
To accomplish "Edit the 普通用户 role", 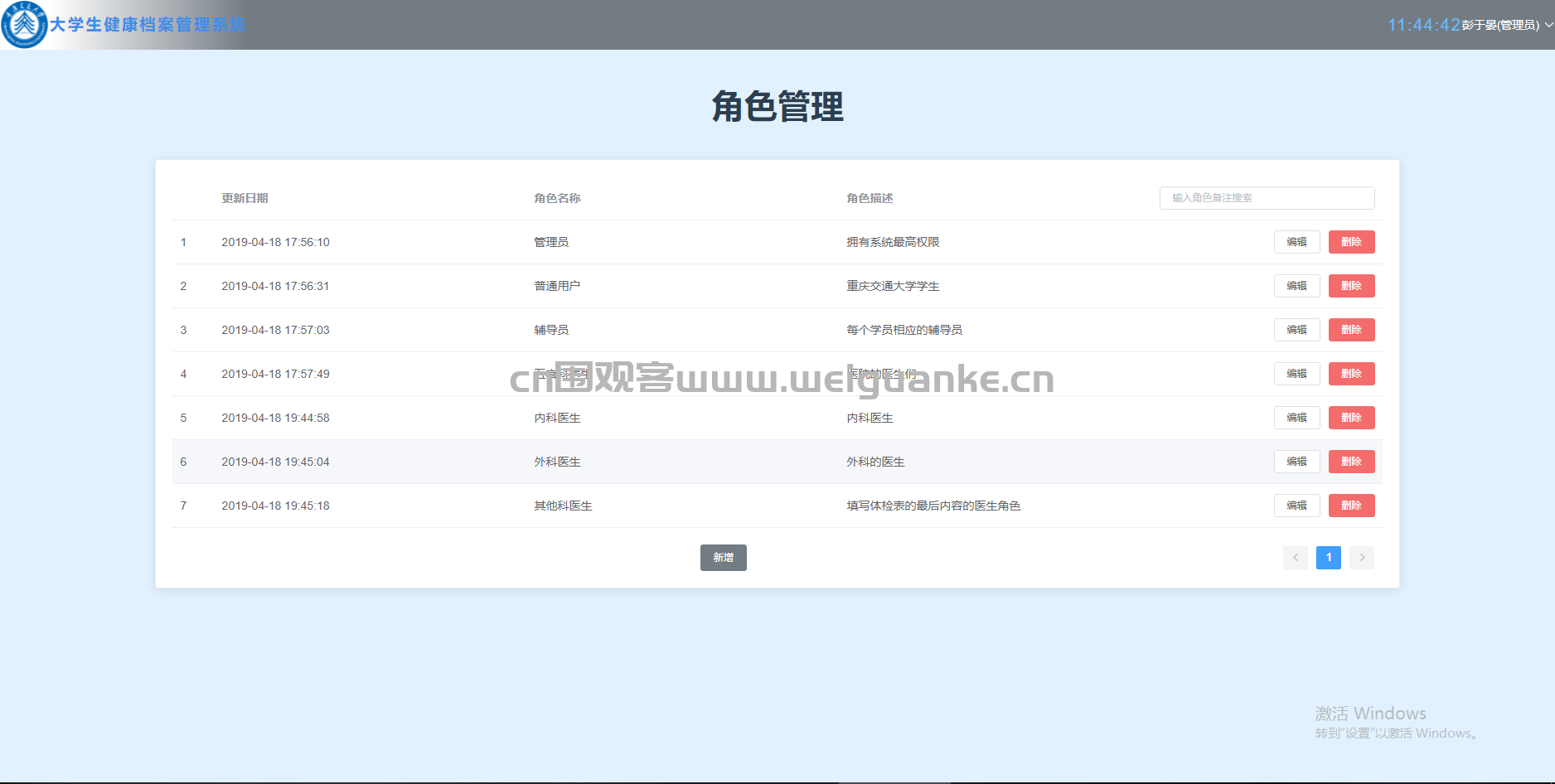I will (1297, 286).
